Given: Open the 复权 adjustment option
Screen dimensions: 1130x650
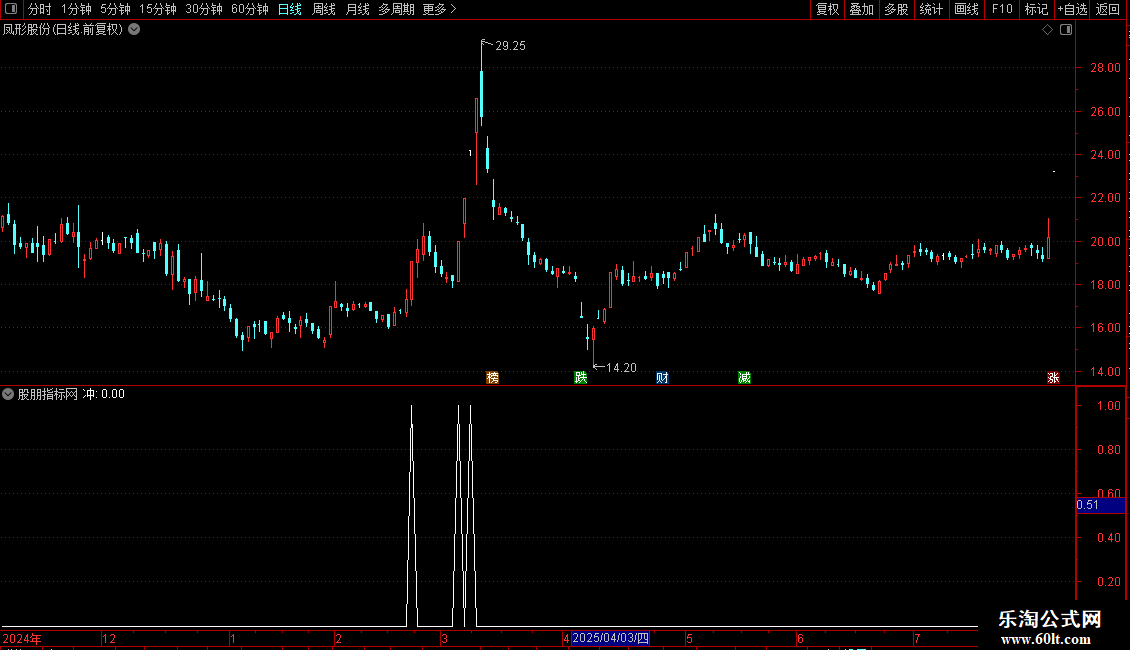Looking at the screenshot, I should coord(827,9).
